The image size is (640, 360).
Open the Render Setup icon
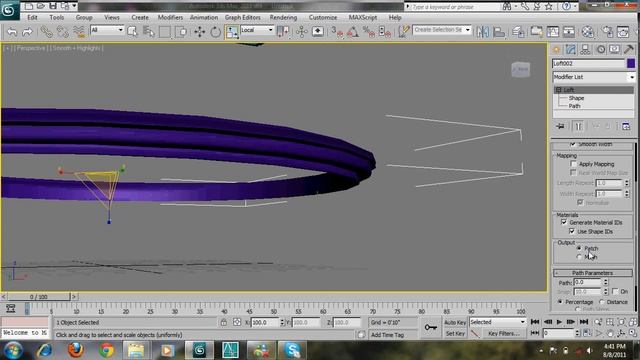(607, 31)
